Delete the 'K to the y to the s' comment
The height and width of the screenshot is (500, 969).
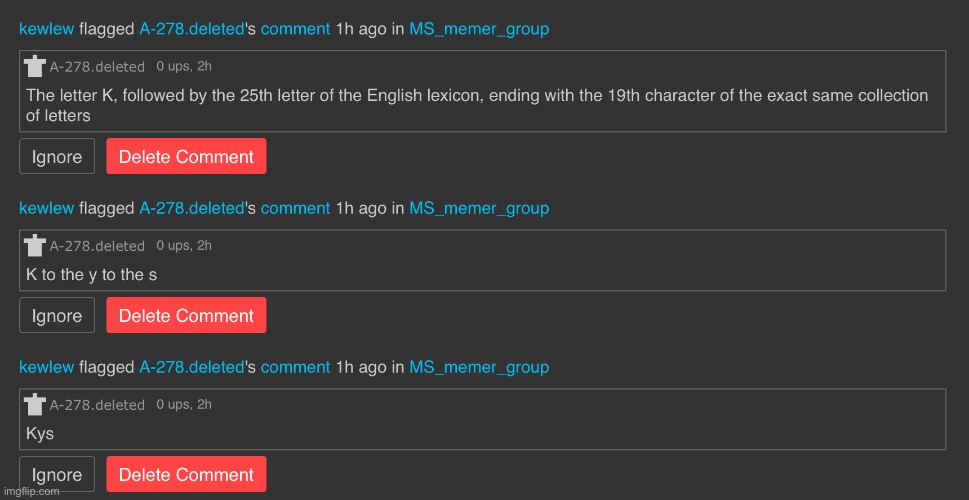click(x=186, y=315)
